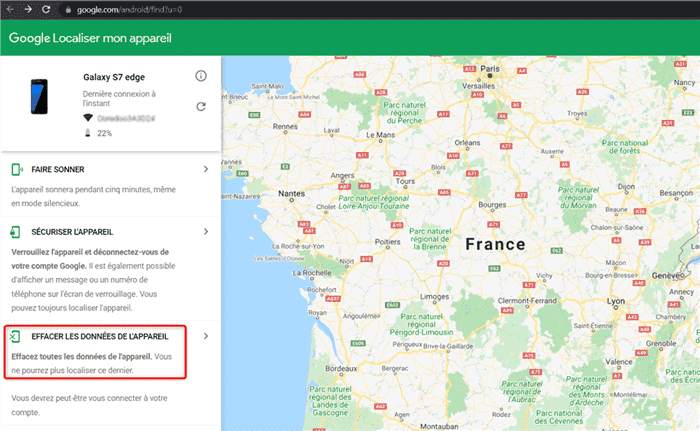Click the France country label on the map

[x=495, y=244]
